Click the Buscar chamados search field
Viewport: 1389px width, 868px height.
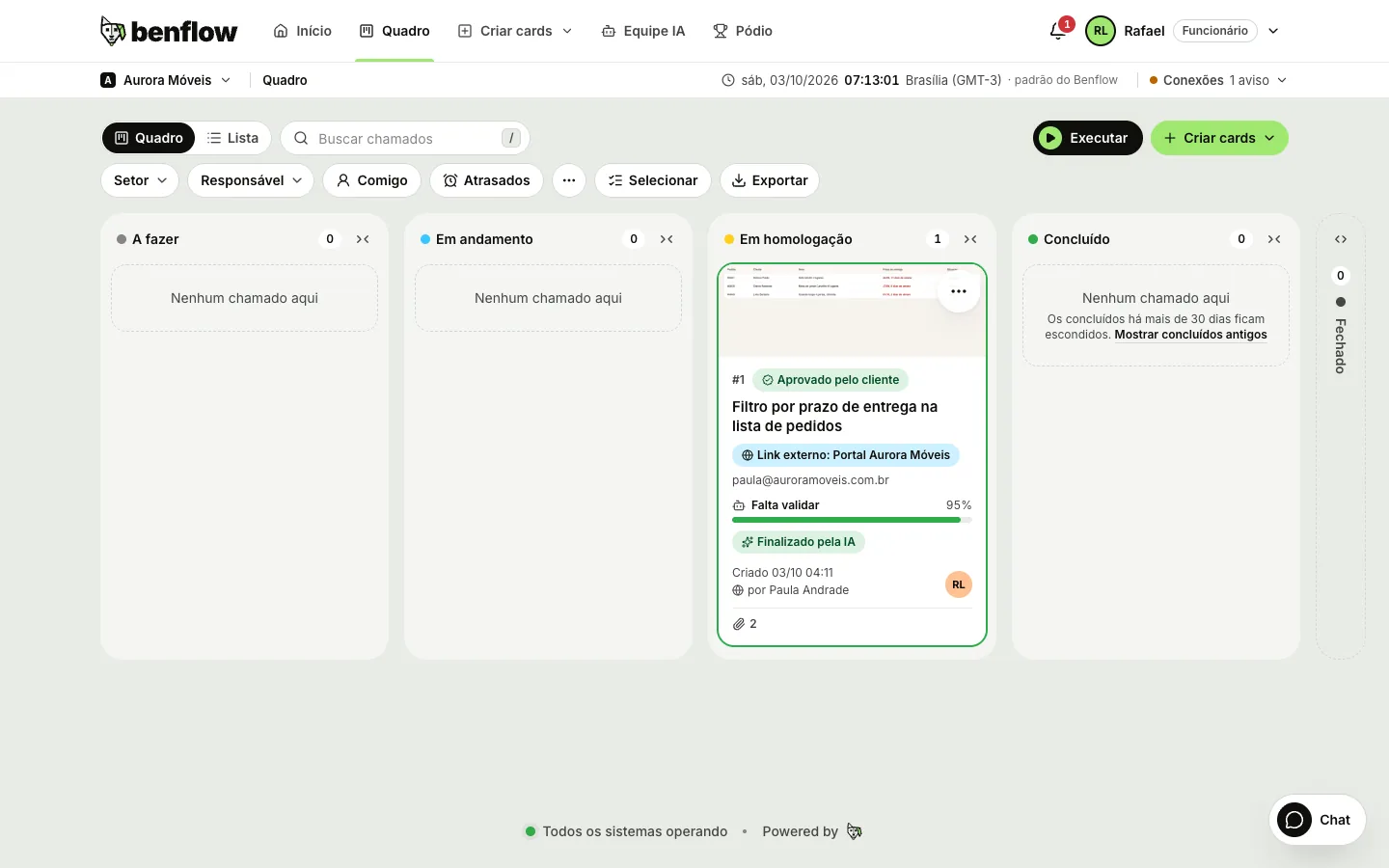(x=405, y=138)
